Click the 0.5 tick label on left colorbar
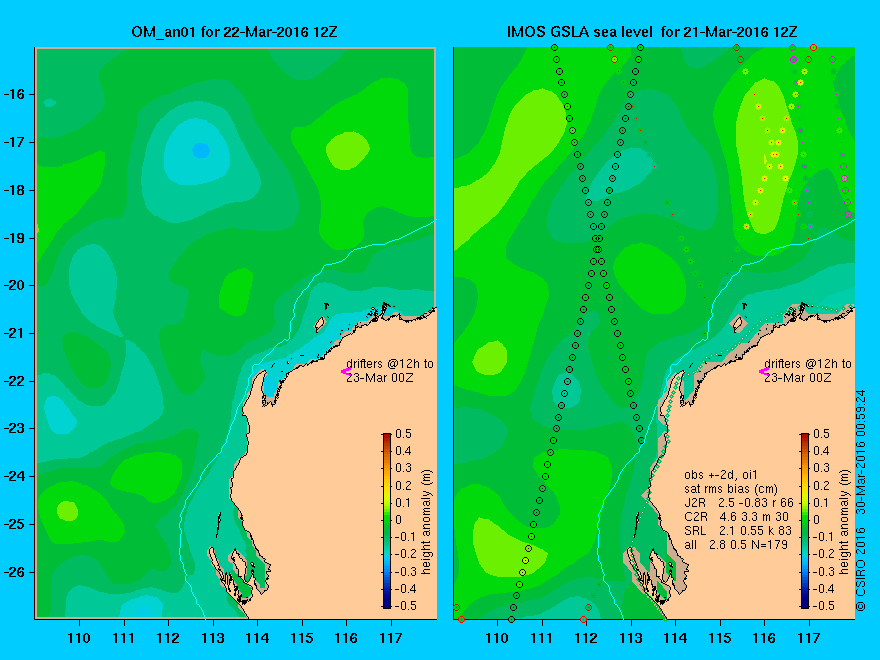 pos(404,434)
